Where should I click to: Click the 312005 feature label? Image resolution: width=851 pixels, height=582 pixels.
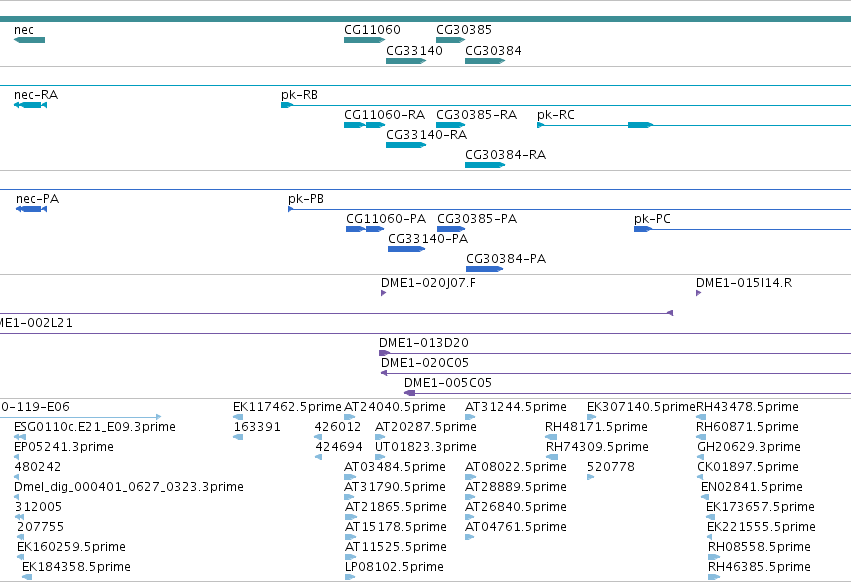coord(38,507)
